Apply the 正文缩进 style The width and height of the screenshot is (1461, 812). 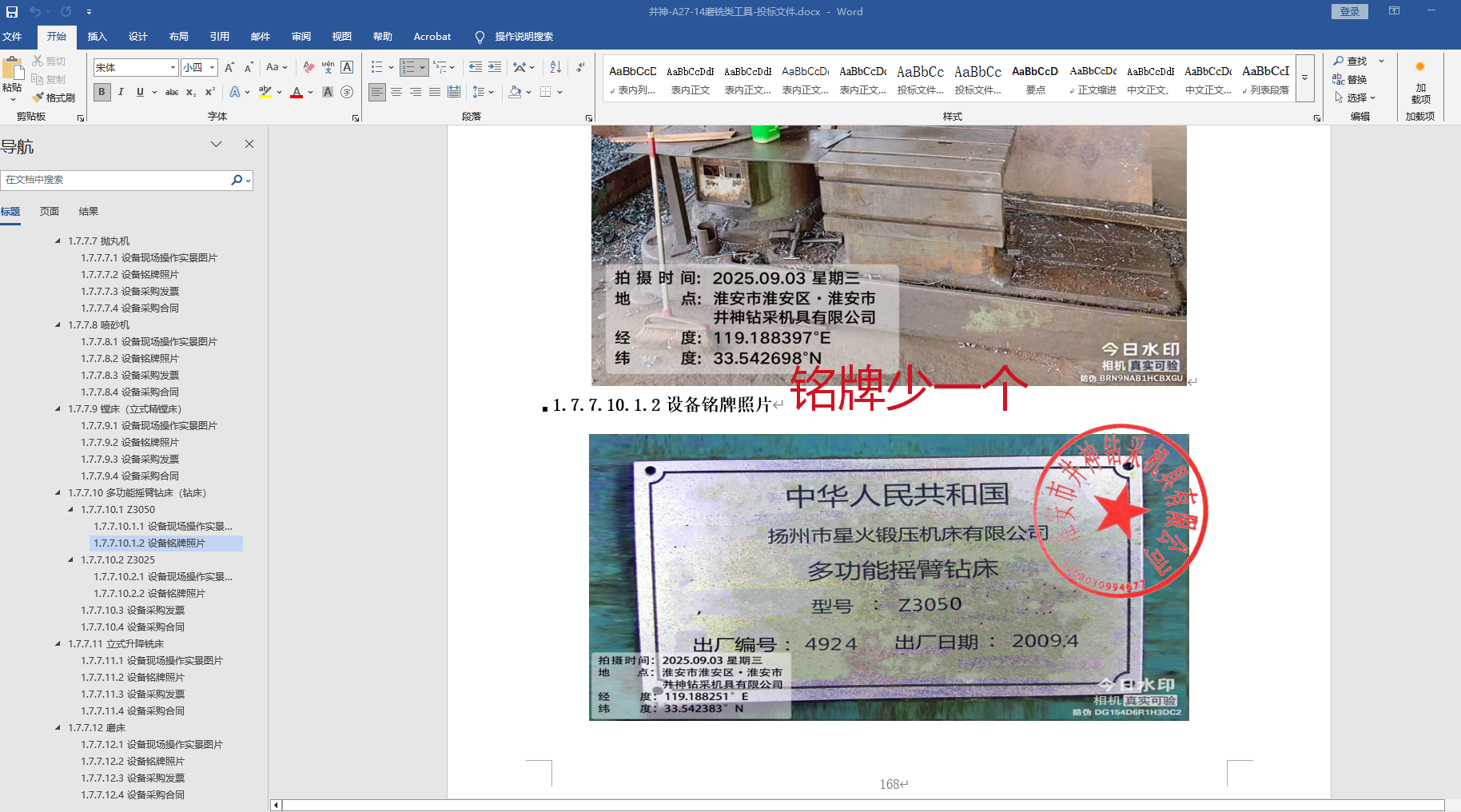(1093, 79)
